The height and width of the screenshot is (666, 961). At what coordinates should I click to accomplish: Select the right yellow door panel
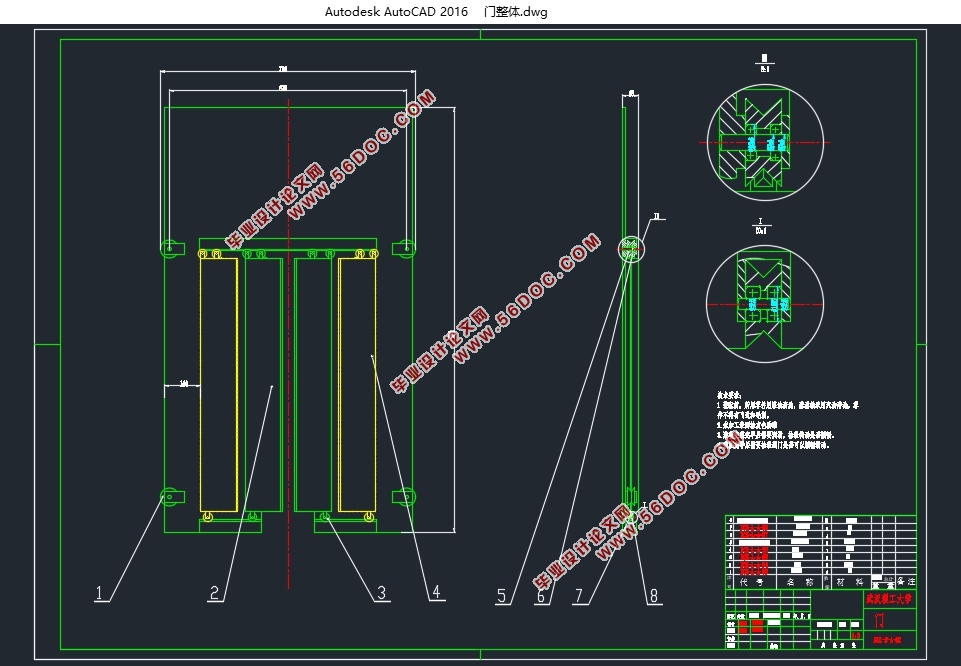point(357,385)
